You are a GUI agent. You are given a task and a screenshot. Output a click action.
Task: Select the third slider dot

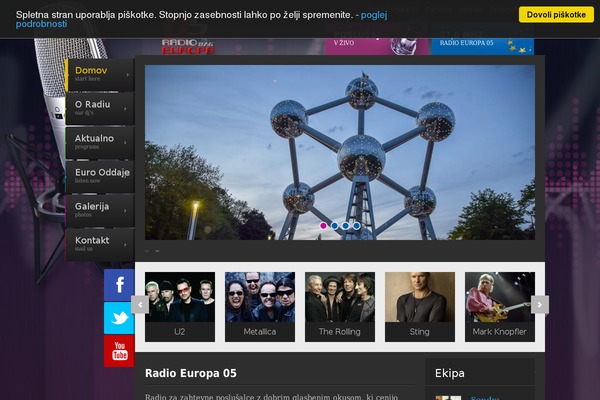tap(346, 226)
